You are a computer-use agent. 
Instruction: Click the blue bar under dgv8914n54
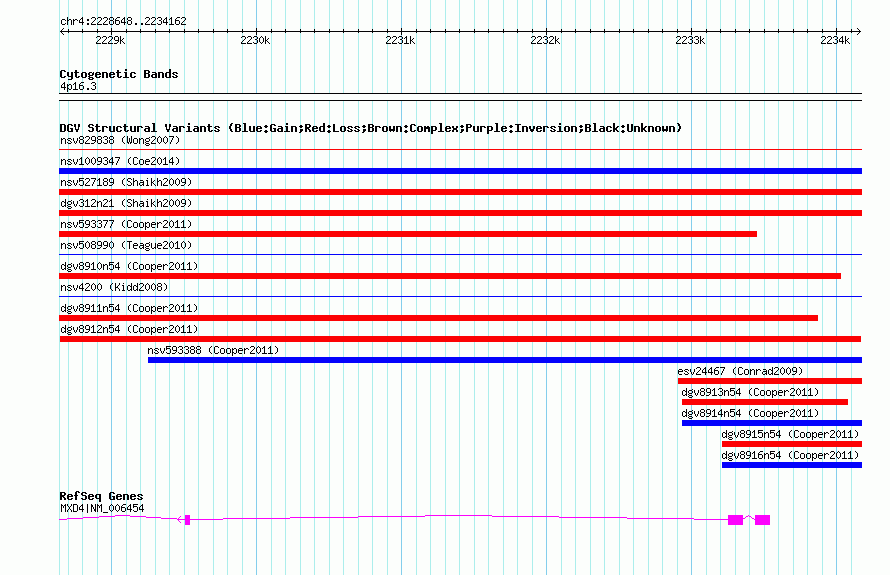771,423
